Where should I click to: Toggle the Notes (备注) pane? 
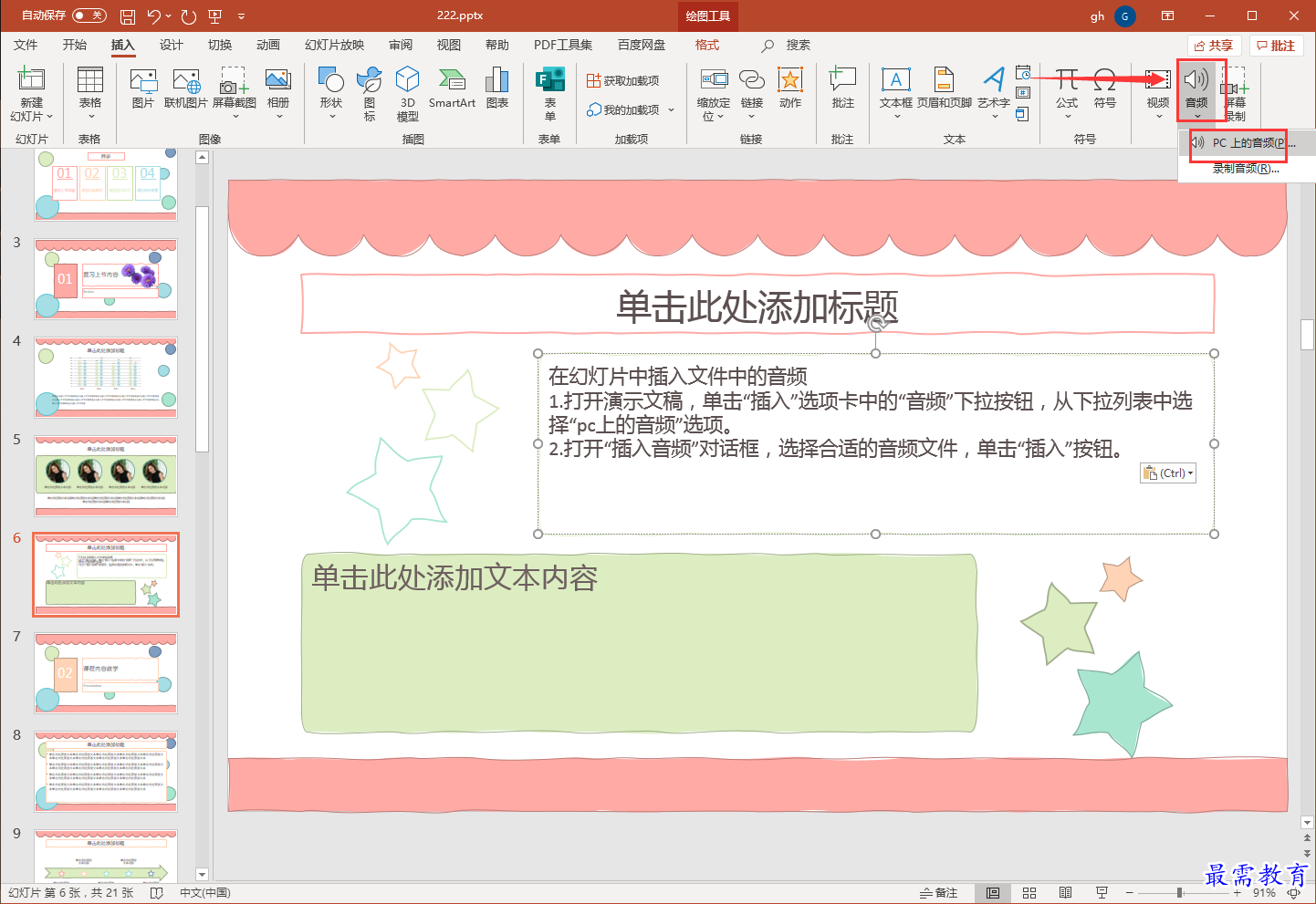[938, 893]
